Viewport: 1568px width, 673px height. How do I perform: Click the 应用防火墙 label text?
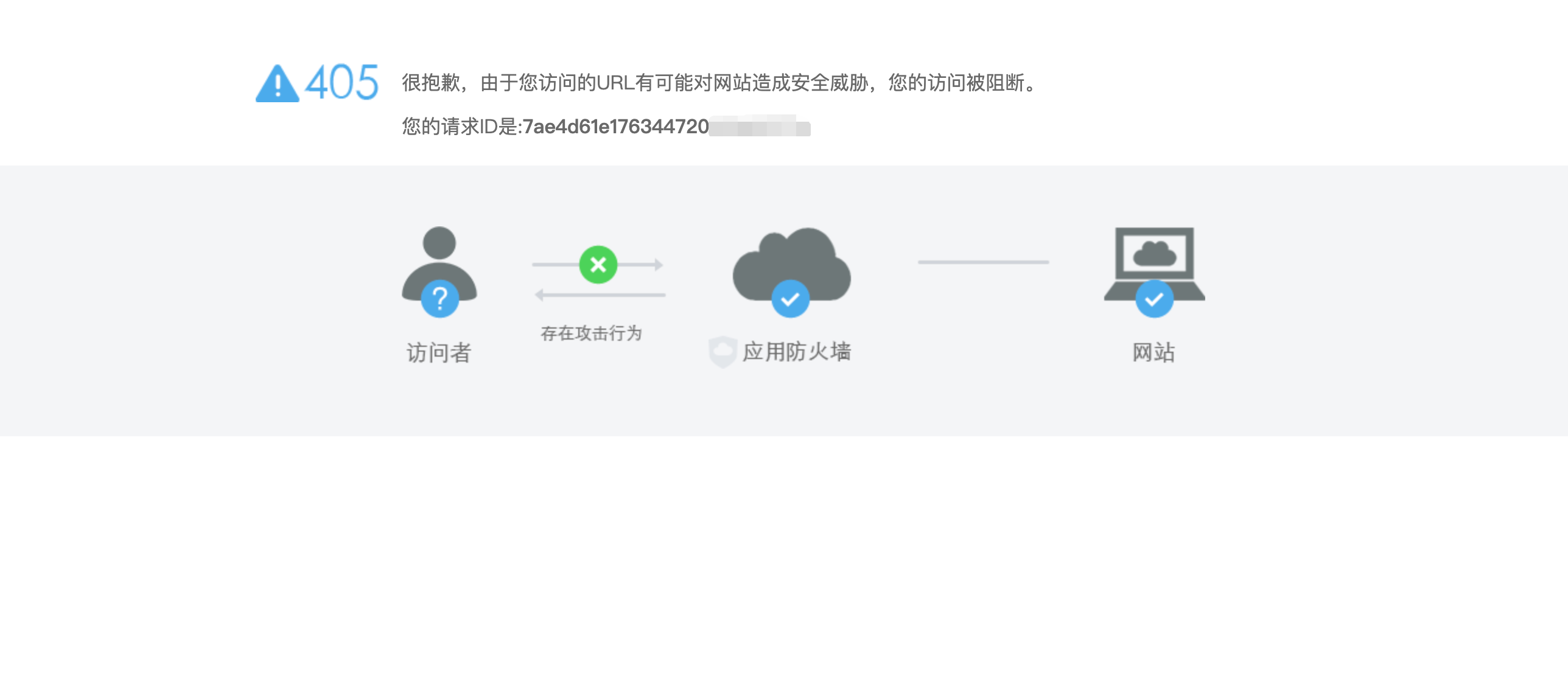pyautogui.click(x=797, y=352)
